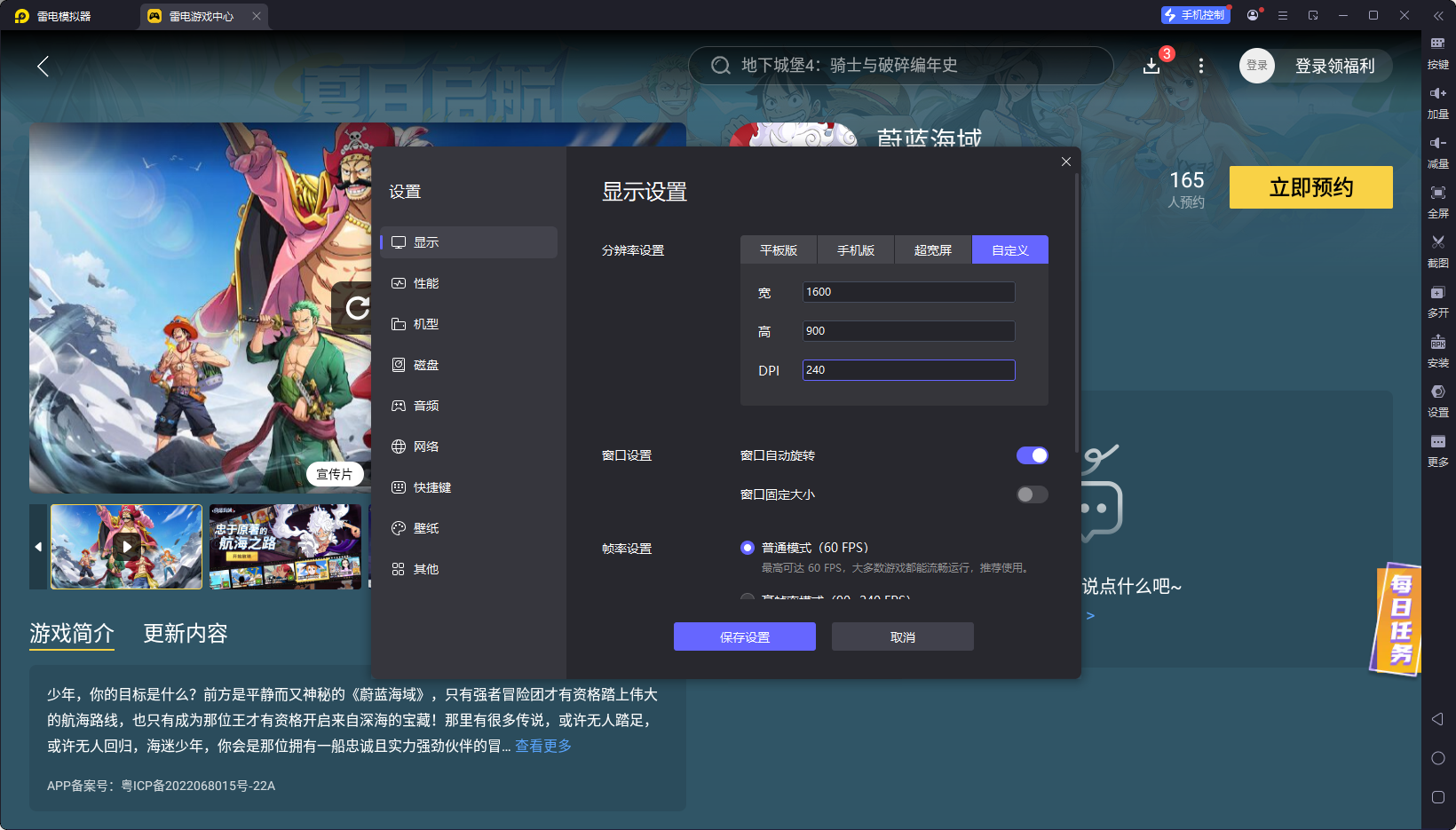This screenshot has width=1456, height=830.
Task: Switch to 游戏简介 tab
Action: pos(72,633)
